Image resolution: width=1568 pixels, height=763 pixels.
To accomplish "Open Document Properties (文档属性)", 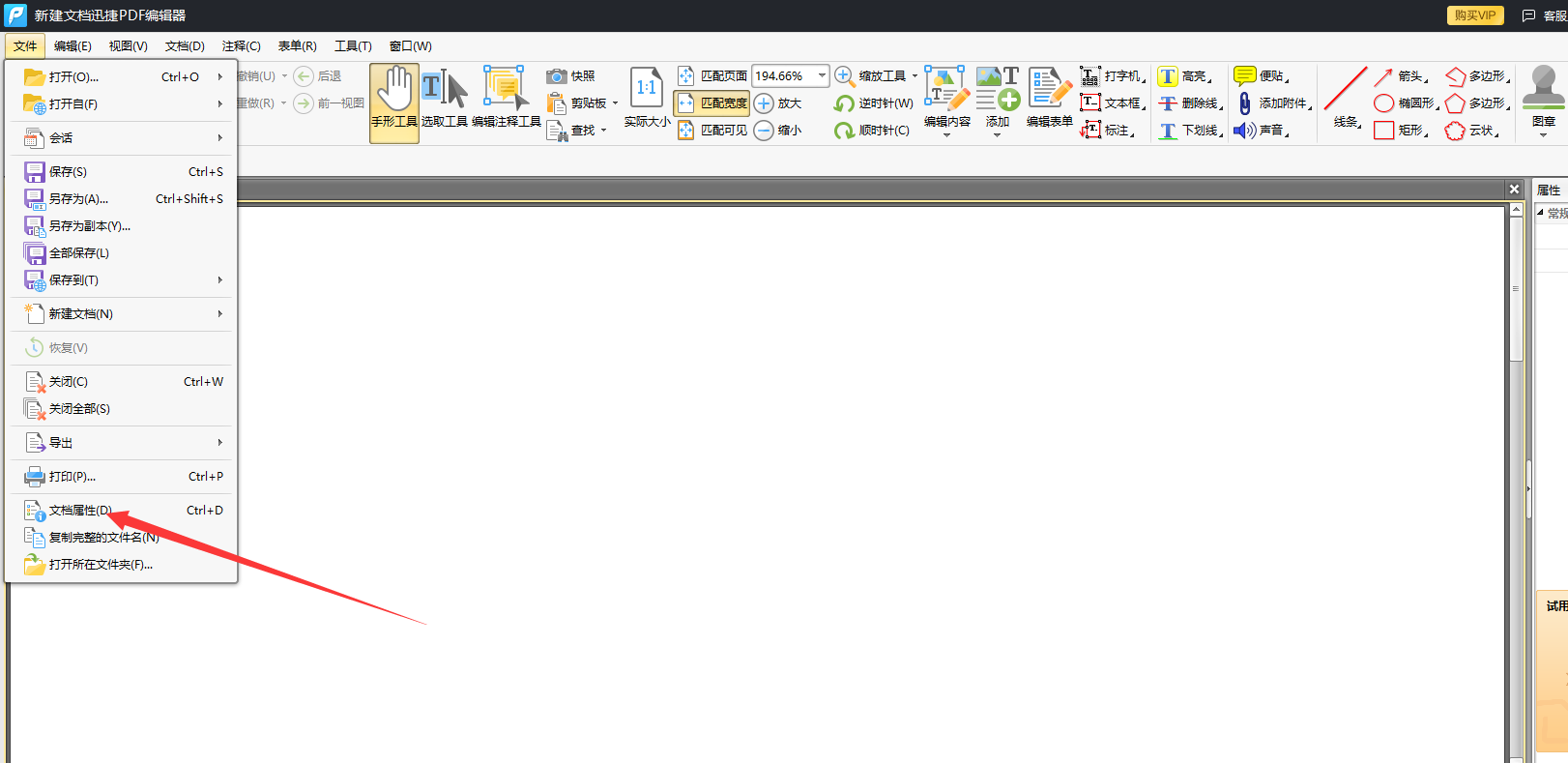I will 121,511.
